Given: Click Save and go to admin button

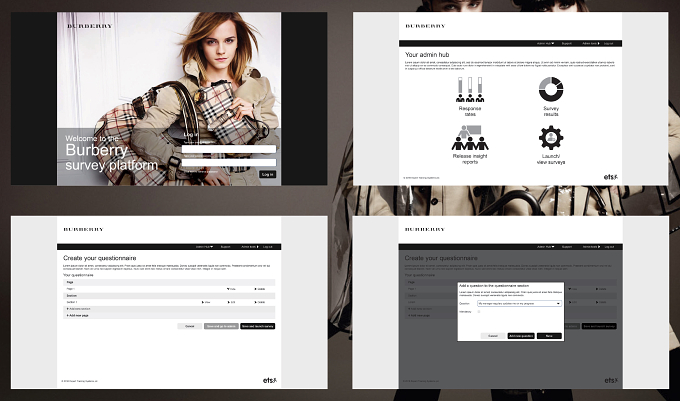Looking at the screenshot, I should 221,326.
